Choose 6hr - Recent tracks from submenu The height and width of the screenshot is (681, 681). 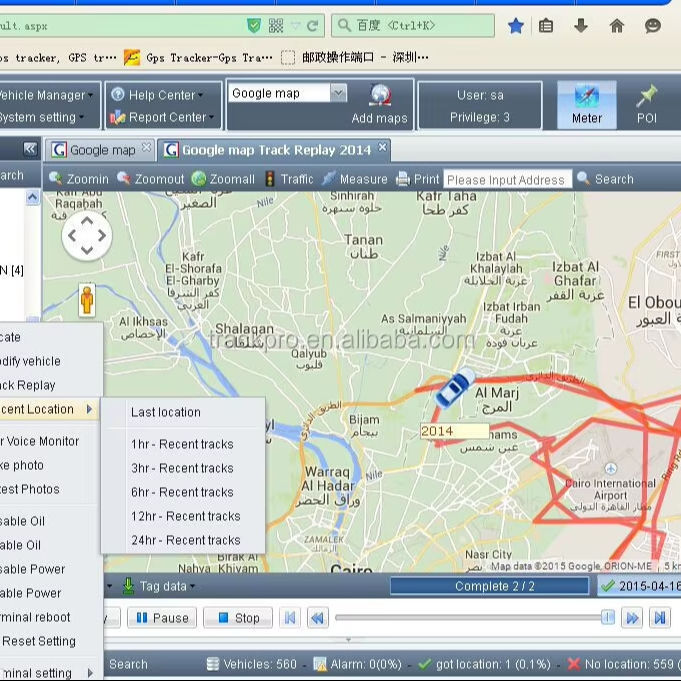click(x=182, y=492)
